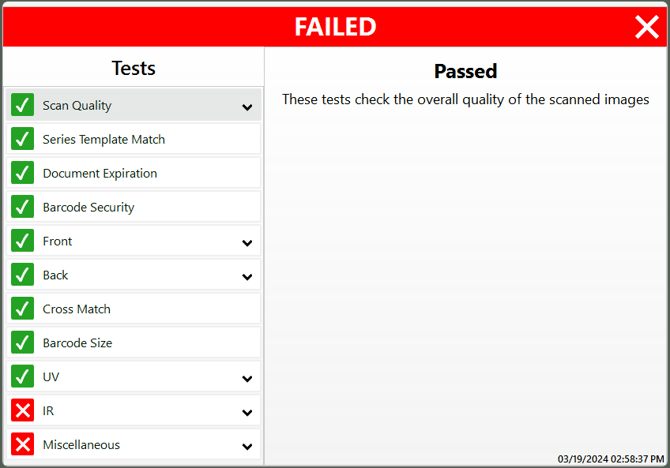This screenshot has width=670, height=468.
Task: Click the red fail icon beside Miscellaneous
Action: [23, 444]
